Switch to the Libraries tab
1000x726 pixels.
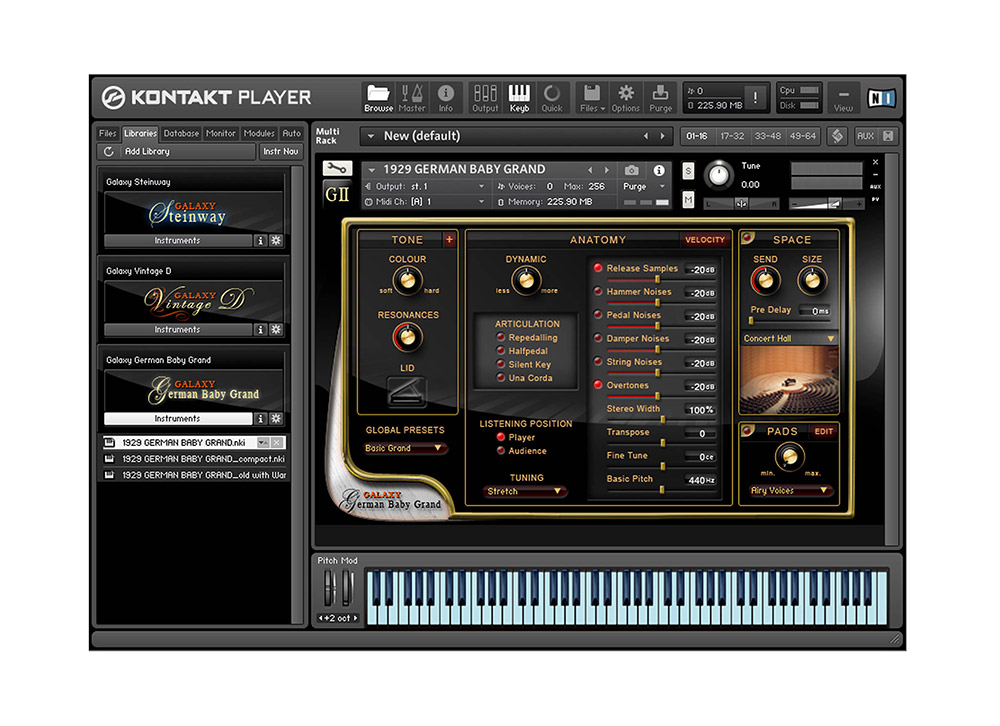click(140, 133)
